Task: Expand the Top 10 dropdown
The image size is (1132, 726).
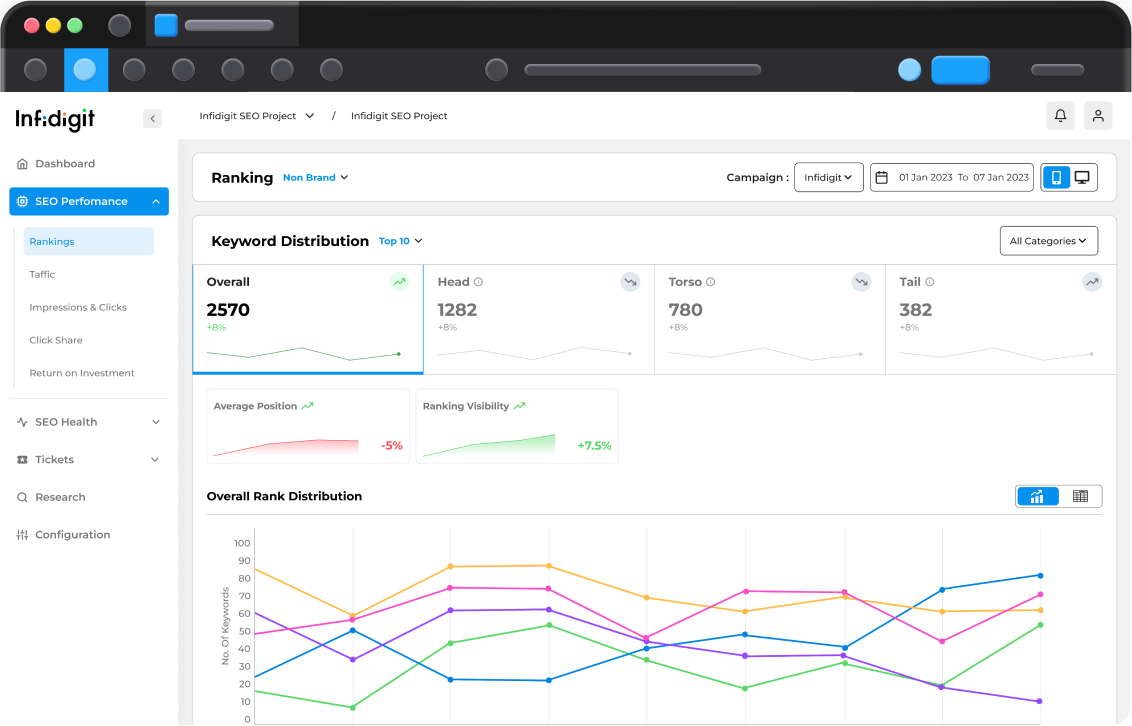Action: [x=400, y=241]
